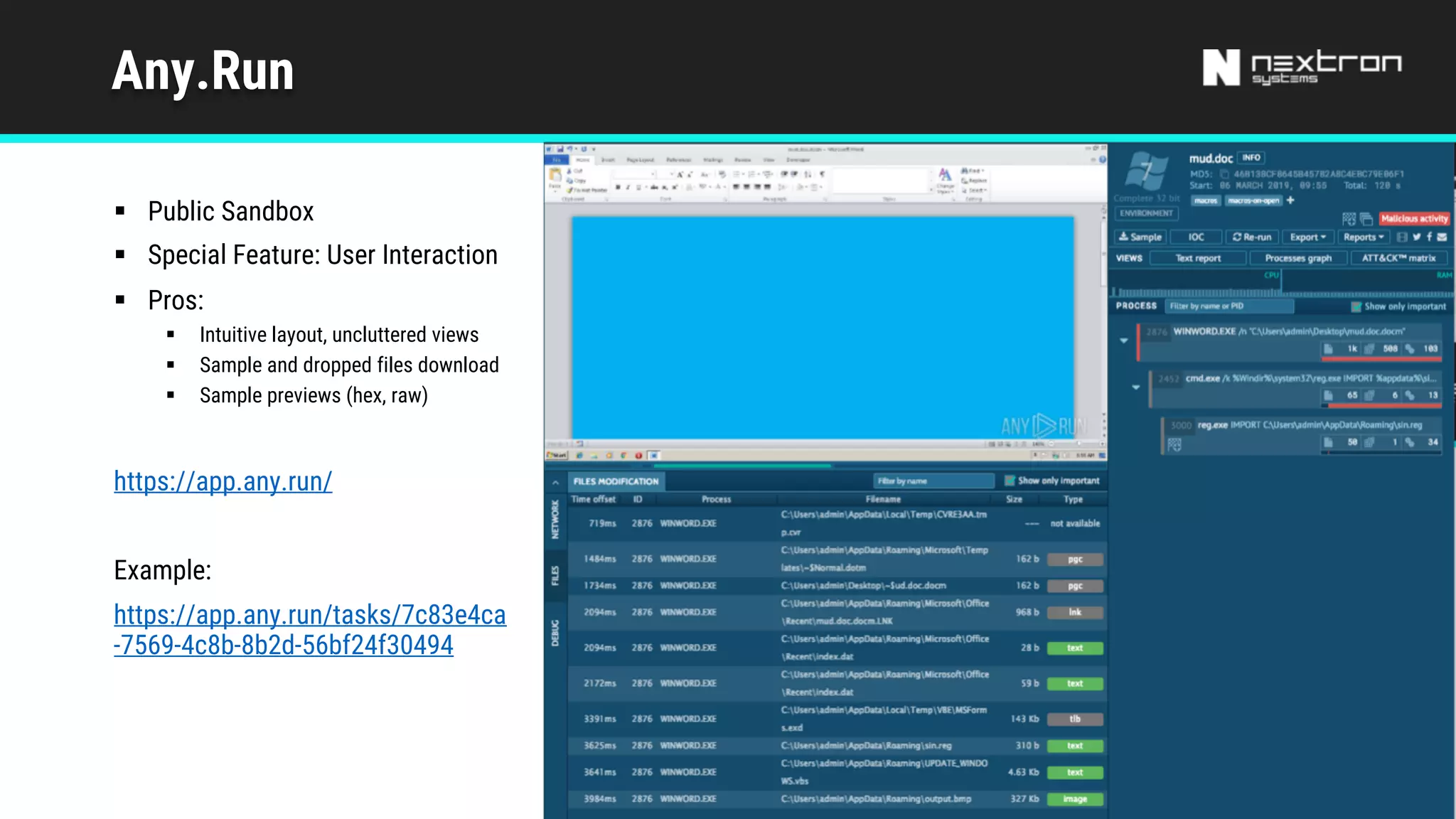Share the task by email envelope icon
Viewport: 1456px width, 819px height.
point(1442,237)
